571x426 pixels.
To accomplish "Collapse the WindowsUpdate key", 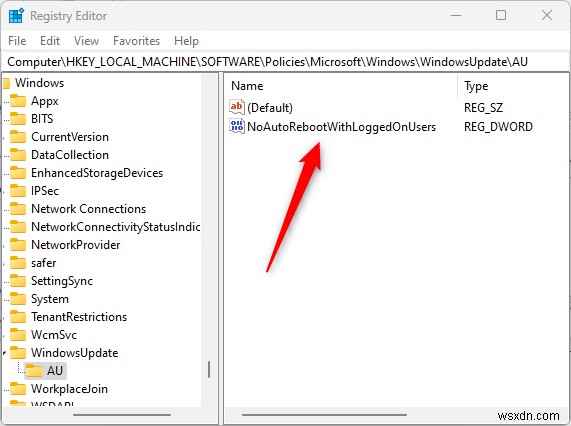I will (4, 353).
